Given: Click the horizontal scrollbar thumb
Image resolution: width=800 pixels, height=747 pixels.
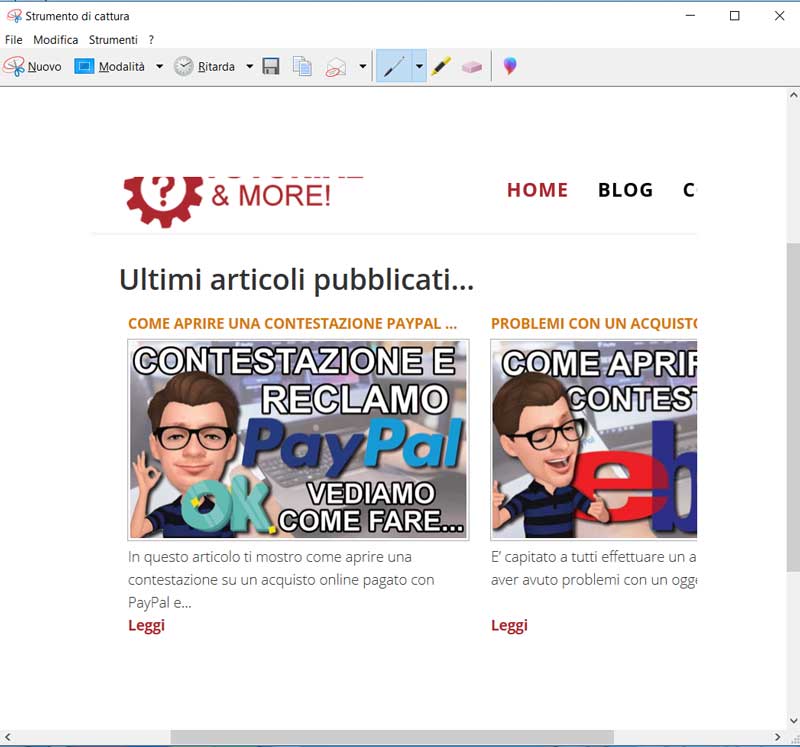Looking at the screenshot, I should click(x=392, y=737).
